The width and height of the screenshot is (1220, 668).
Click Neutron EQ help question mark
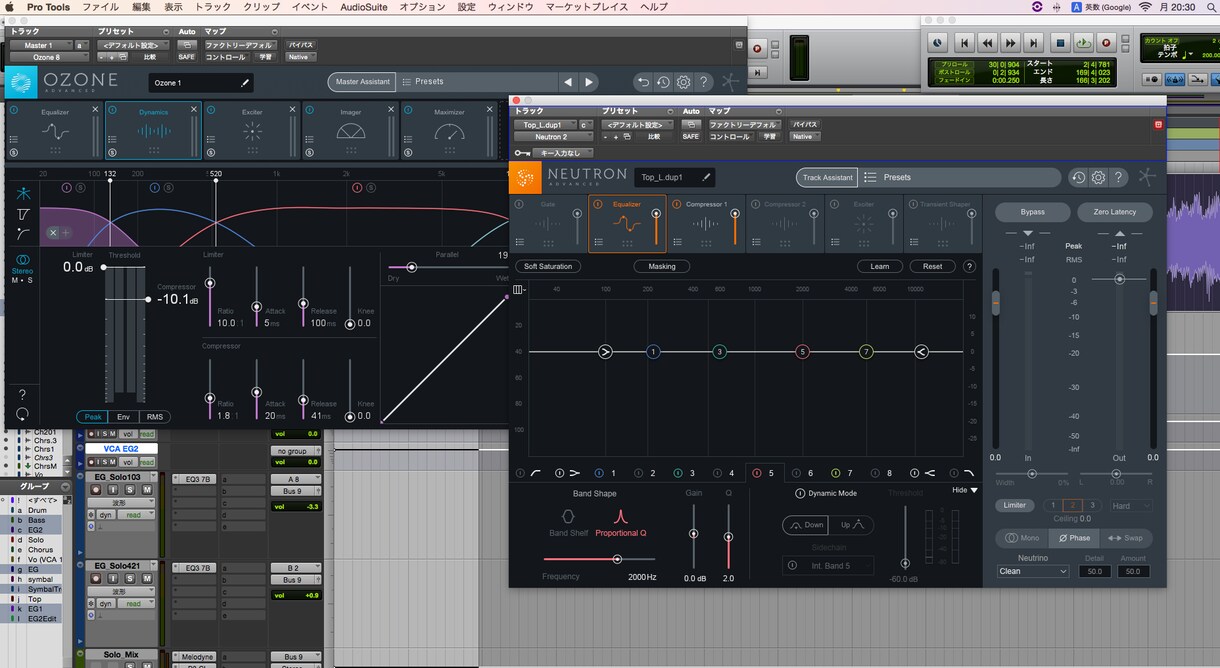click(x=969, y=266)
